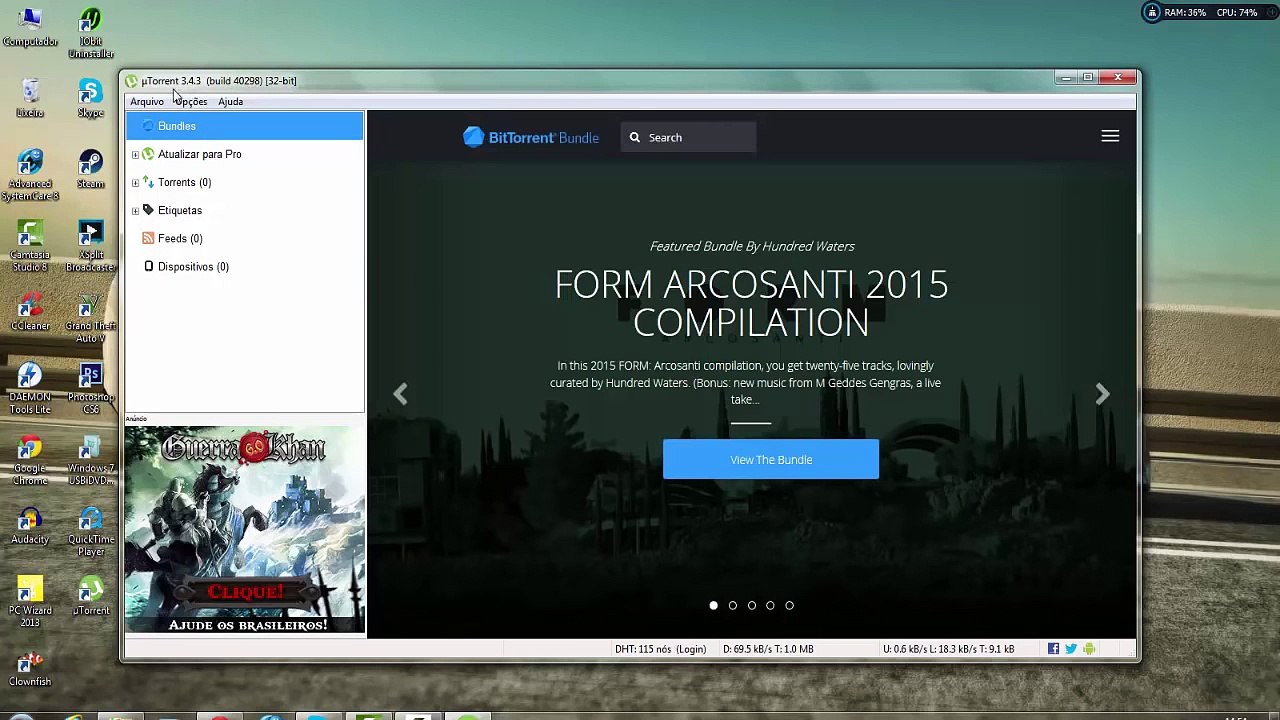The width and height of the screenshot is (1280, 720).
Task: Open IObit Uninstaller desktop icon
Action: coord(90,34)
